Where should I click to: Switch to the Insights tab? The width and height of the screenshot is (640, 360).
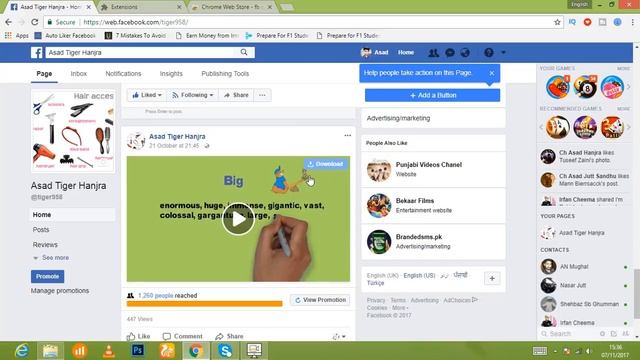tap(171, 74)
